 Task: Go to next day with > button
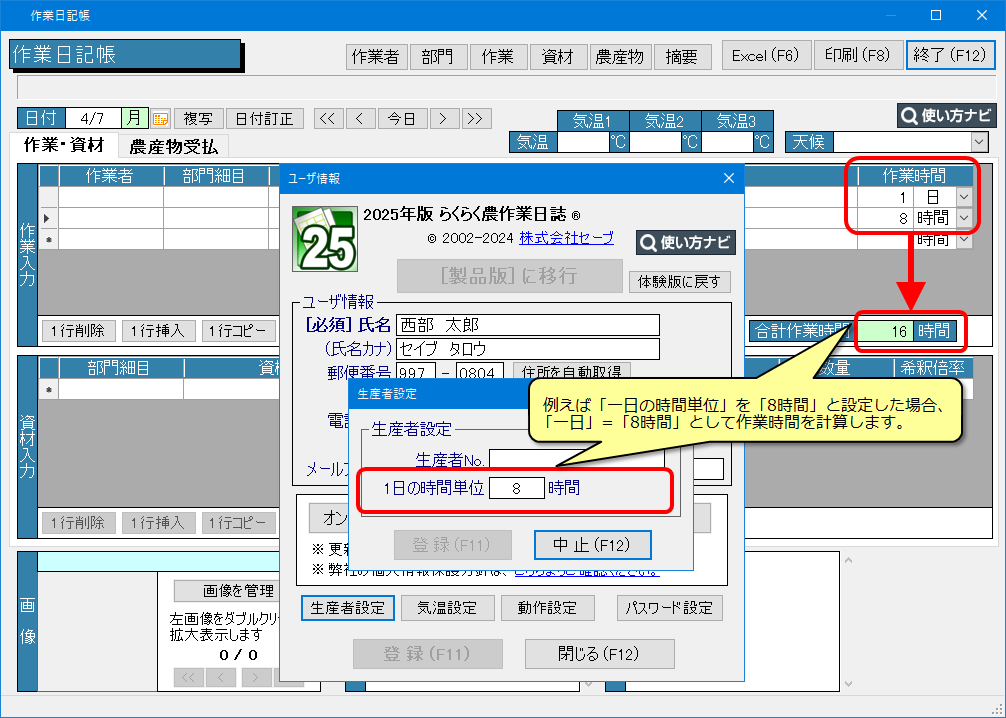tap(443, 118)
